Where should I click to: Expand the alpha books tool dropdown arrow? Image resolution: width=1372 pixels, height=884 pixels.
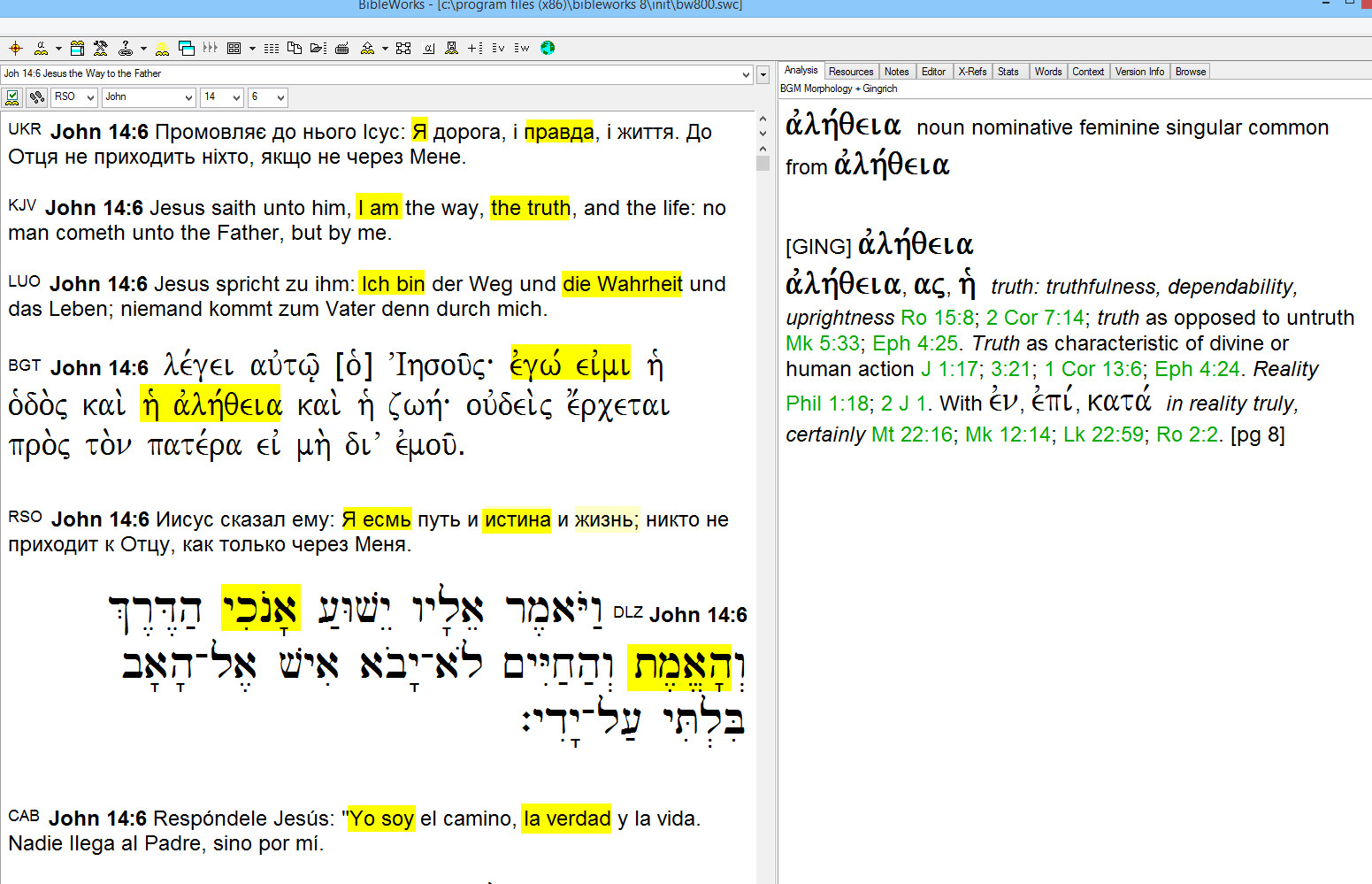click(x=58, y=49)
